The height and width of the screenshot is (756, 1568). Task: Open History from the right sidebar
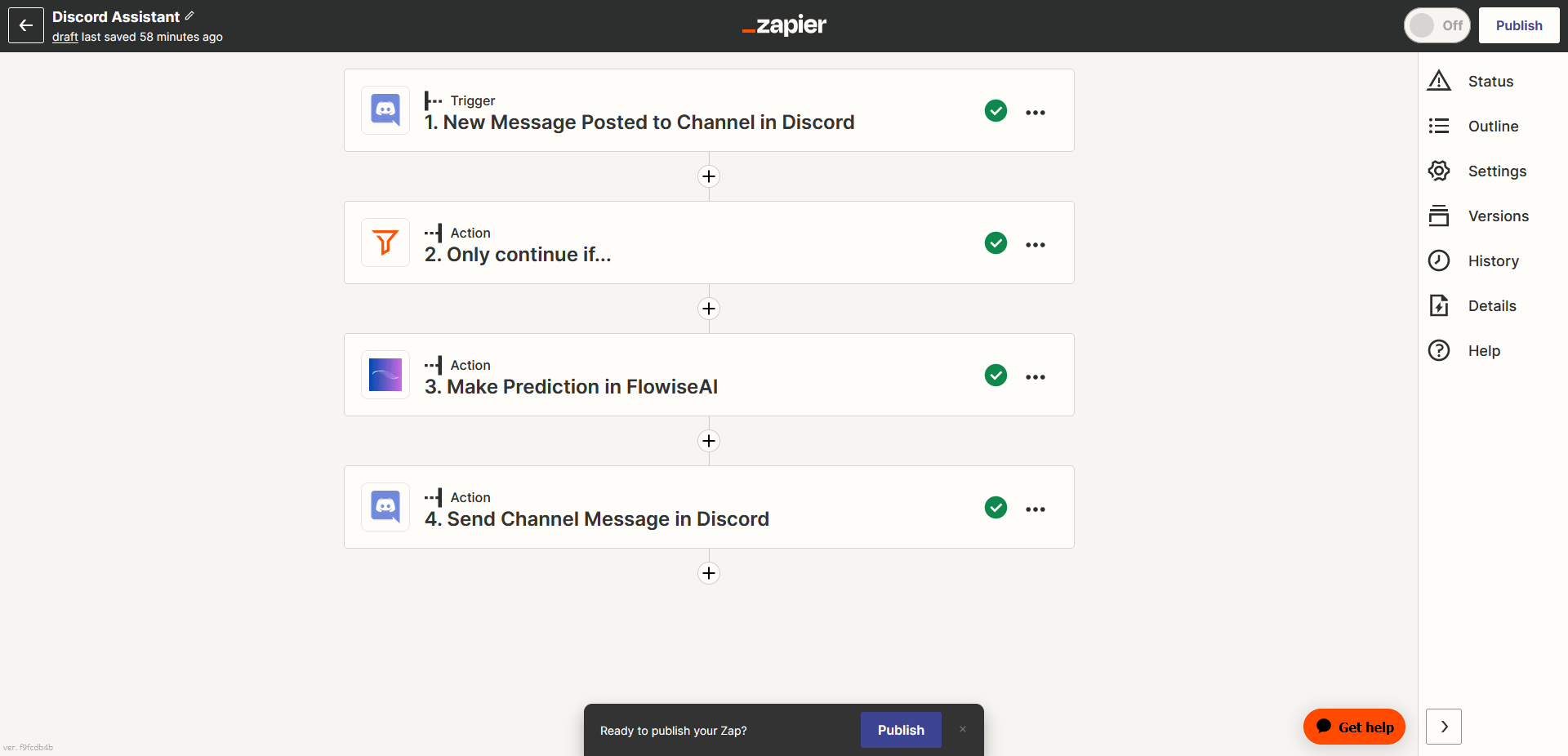(1493, 261)
